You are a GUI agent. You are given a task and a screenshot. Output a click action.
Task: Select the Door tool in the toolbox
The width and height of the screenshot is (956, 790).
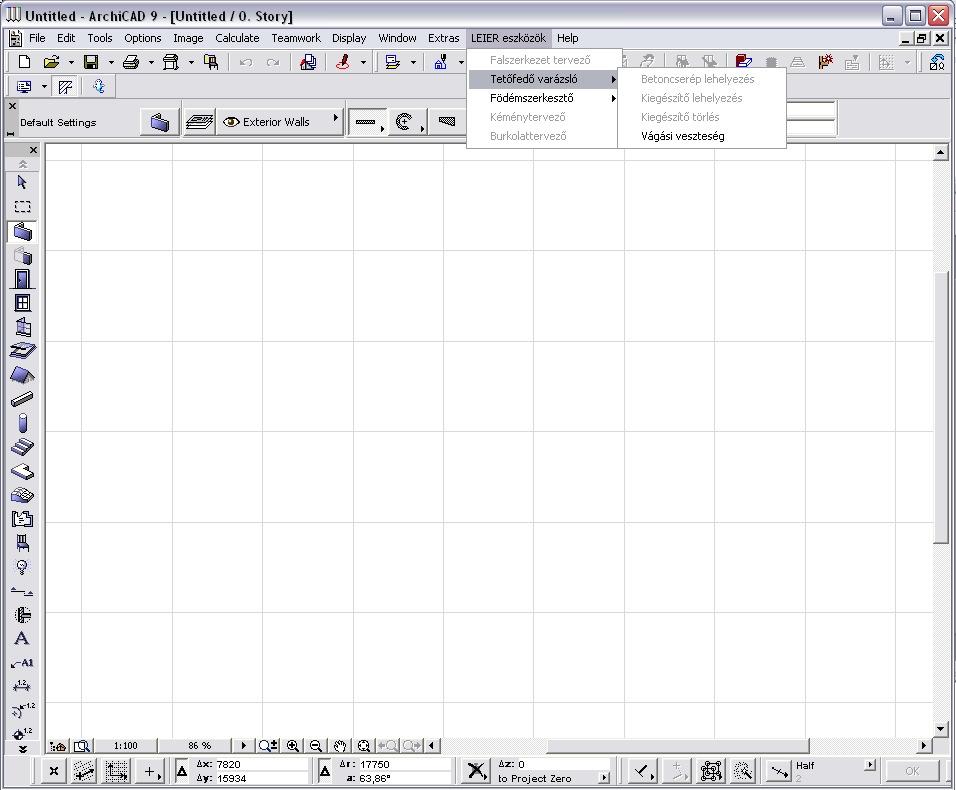[23, 279]
